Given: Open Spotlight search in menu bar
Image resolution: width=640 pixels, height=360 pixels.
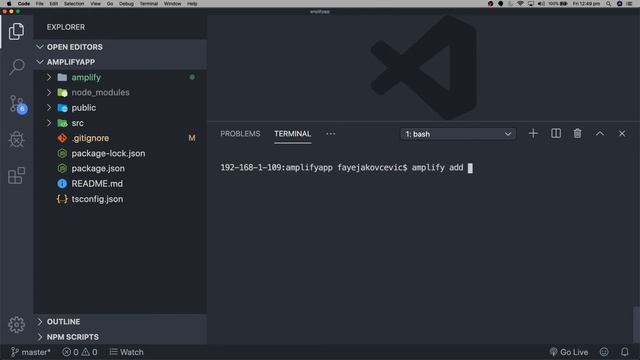Looking at the screenshot, I should click(608, 4).
